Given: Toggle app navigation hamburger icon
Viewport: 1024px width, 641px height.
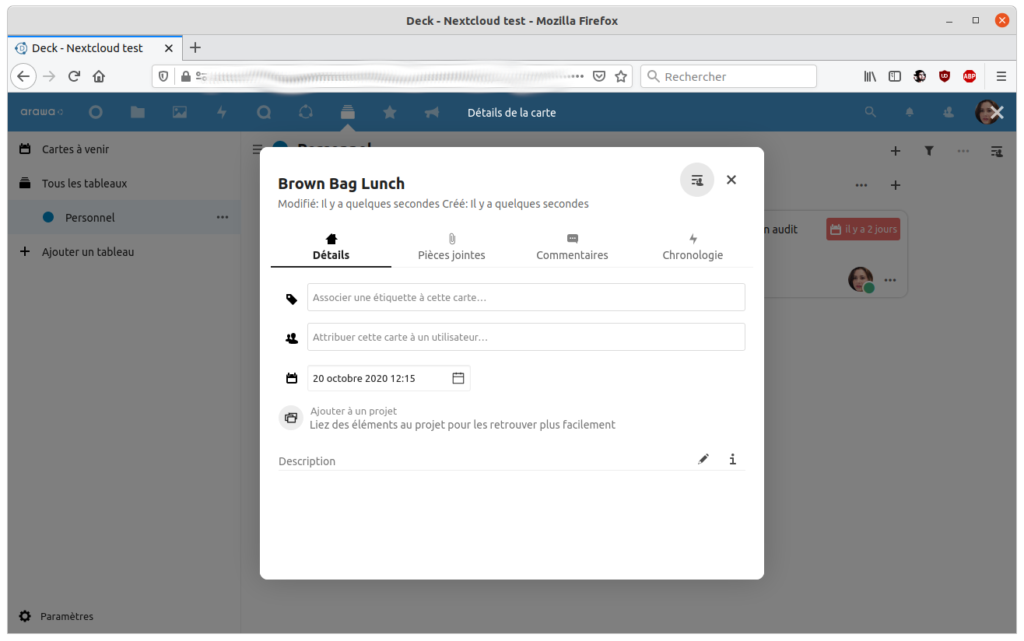Looking at the screenshot, I should [257, 149].
